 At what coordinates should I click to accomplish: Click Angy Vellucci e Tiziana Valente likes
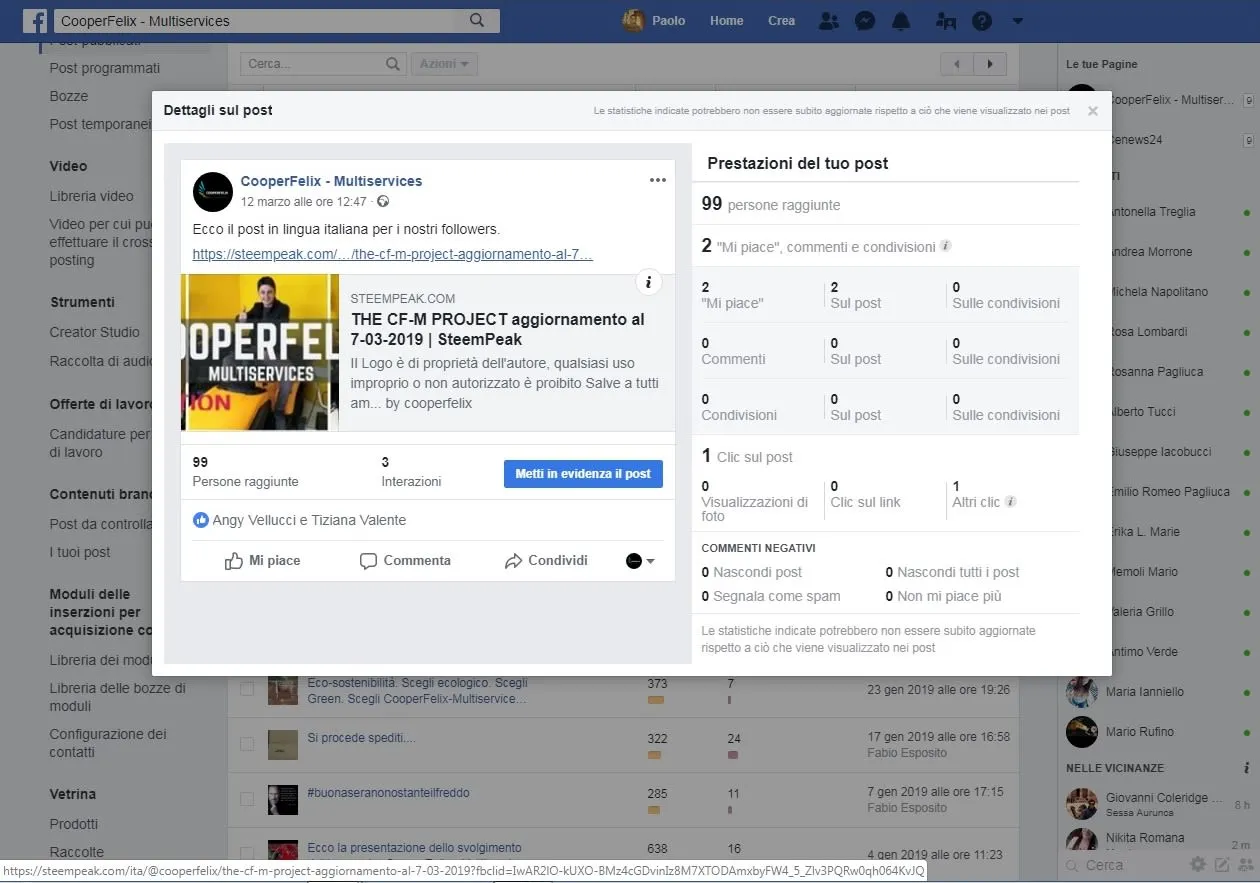click(309, 520)
